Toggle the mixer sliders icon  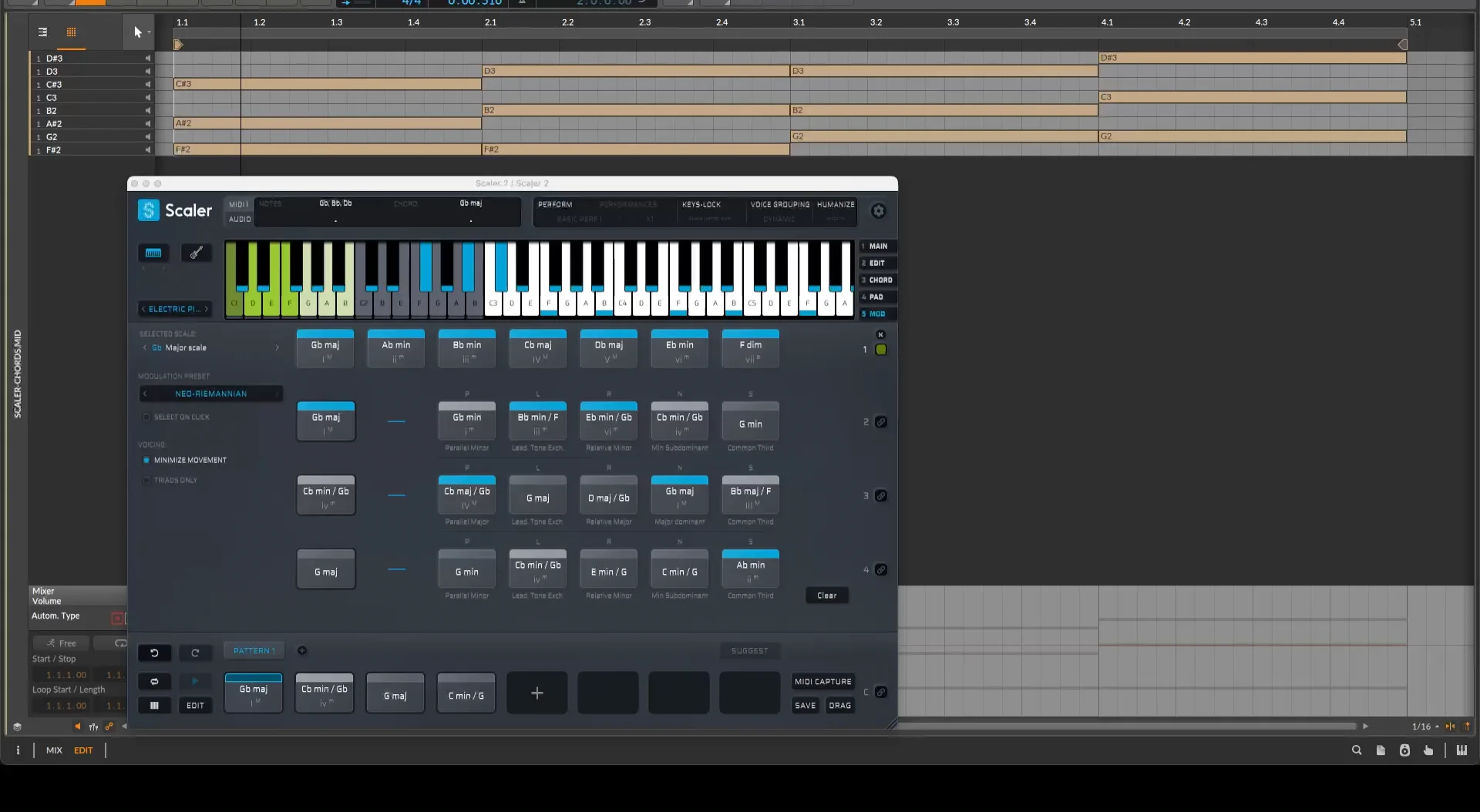pos(93,726)
